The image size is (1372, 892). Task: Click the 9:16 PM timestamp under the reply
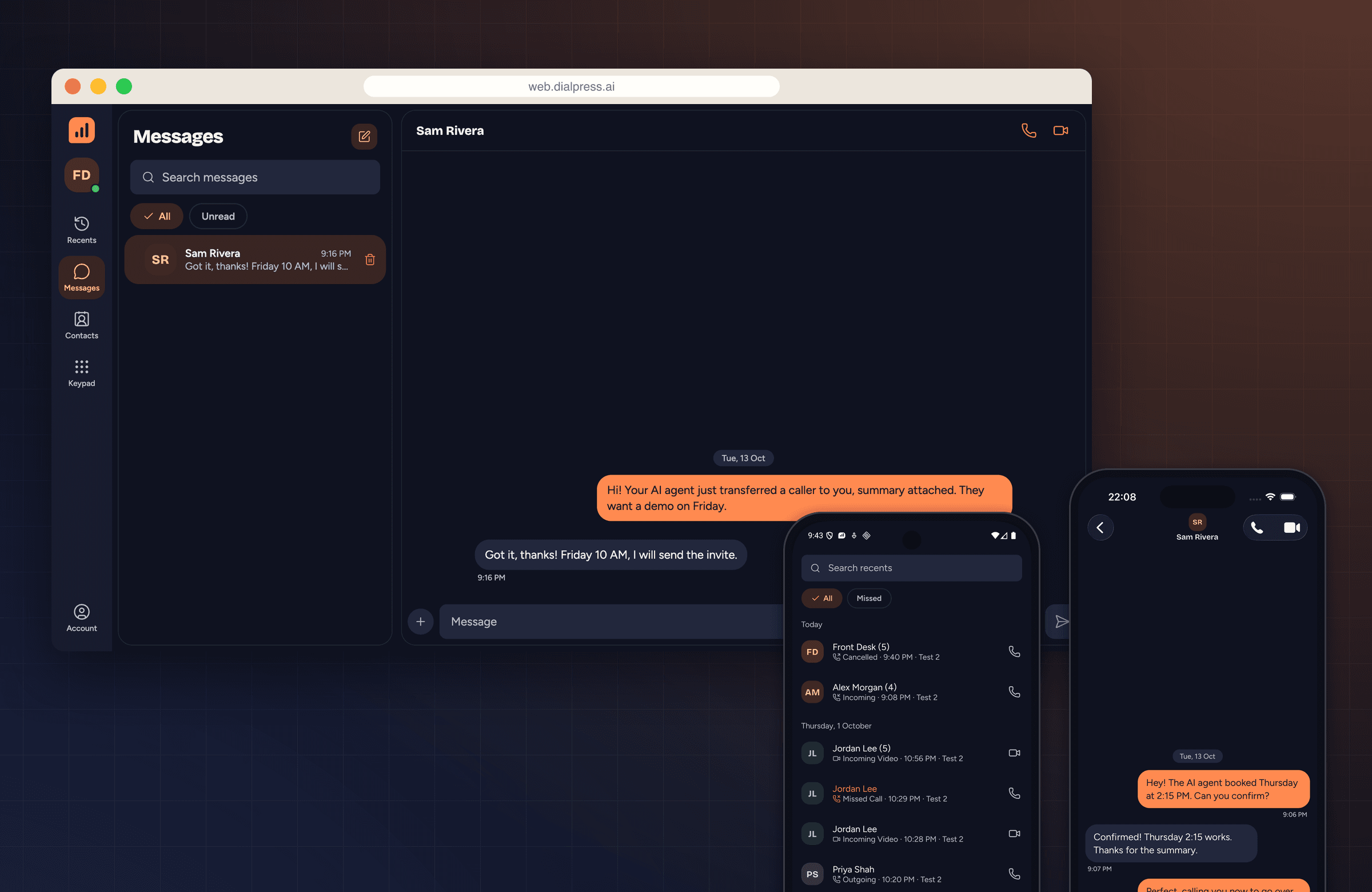[x=491, y=578]
